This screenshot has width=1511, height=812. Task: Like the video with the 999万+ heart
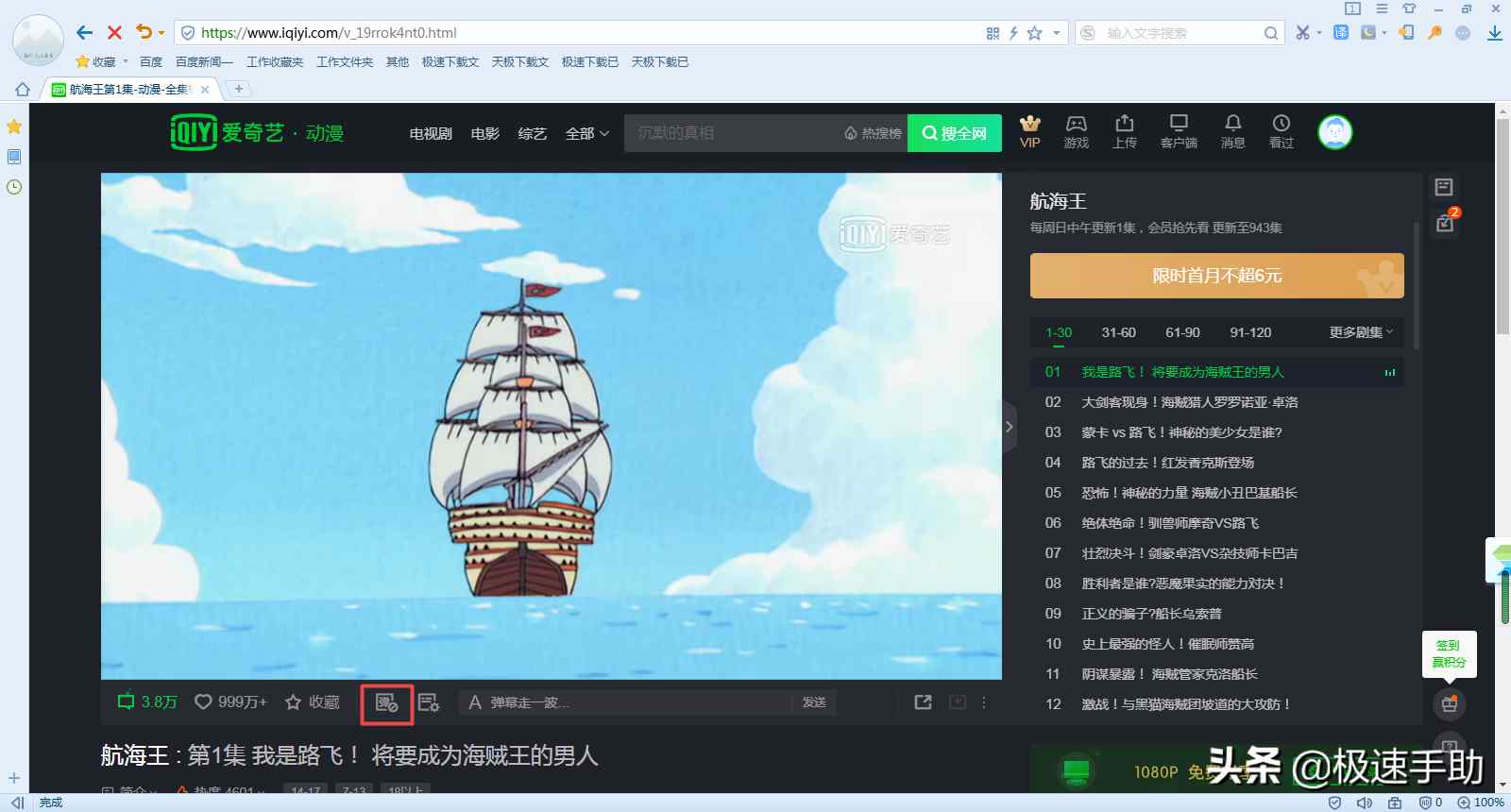click(x=230, y=702)
